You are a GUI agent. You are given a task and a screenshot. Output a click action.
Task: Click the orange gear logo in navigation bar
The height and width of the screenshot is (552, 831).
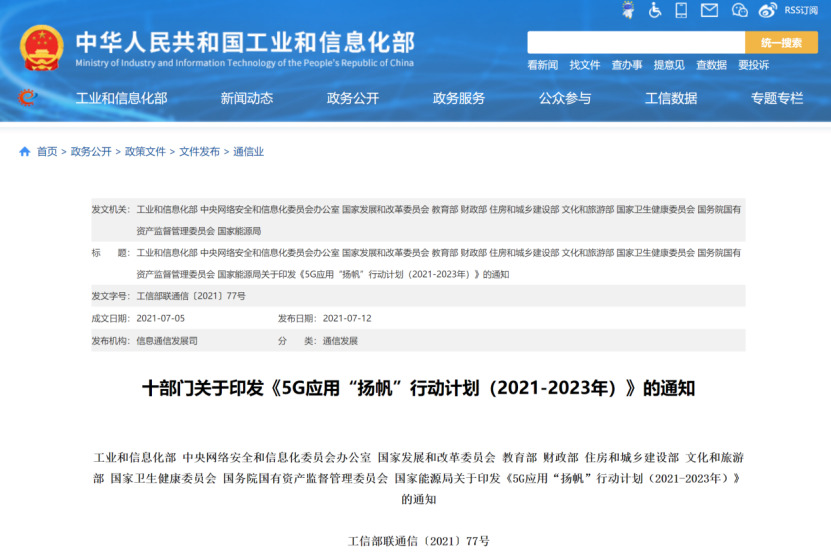tap(27, 97)
